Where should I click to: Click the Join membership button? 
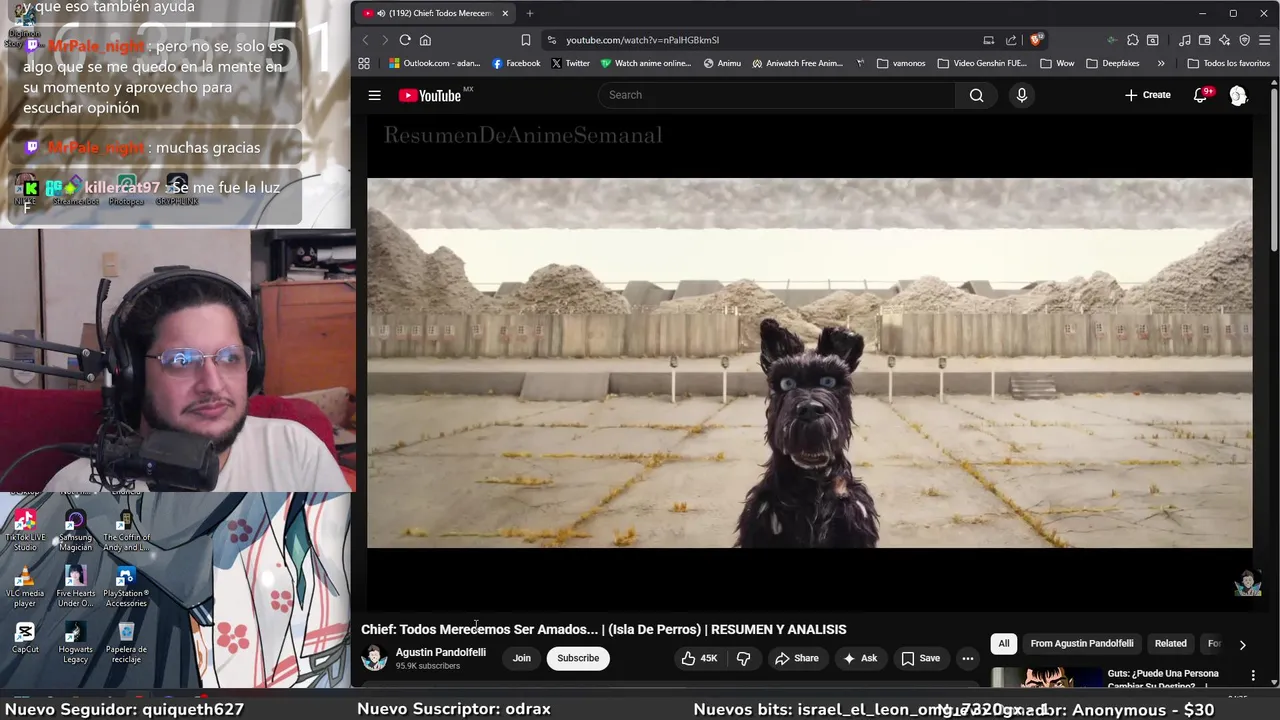(x=522, y=658)
